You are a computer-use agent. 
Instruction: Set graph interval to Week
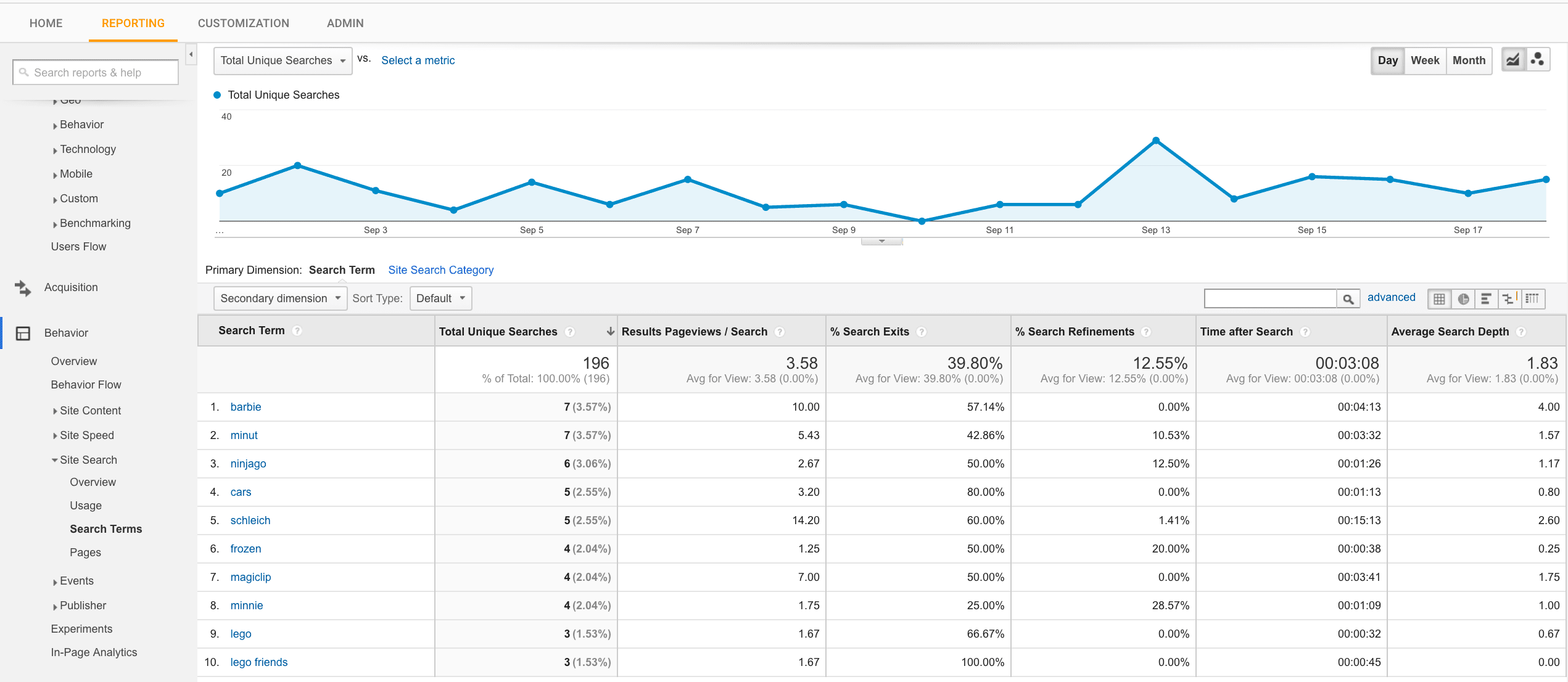[1425, 60]
